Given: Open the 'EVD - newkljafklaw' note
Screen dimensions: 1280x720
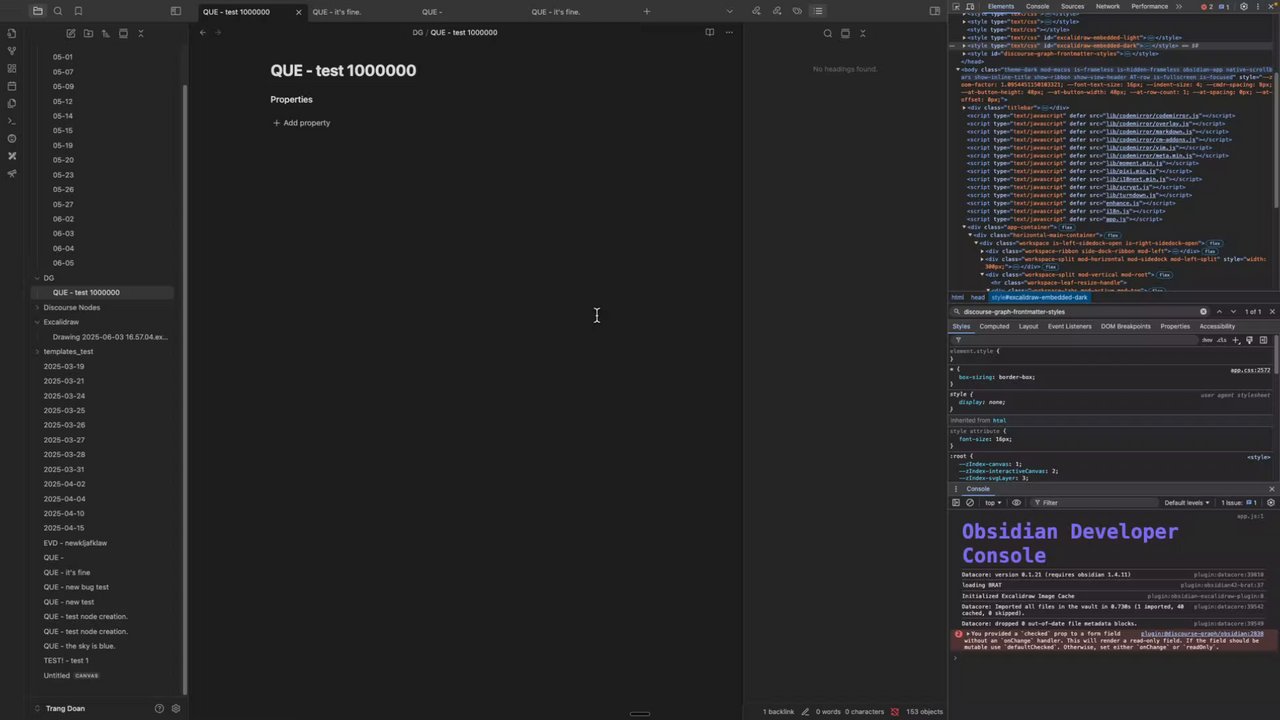Looking at the screenshot, I should coord(75,543).
